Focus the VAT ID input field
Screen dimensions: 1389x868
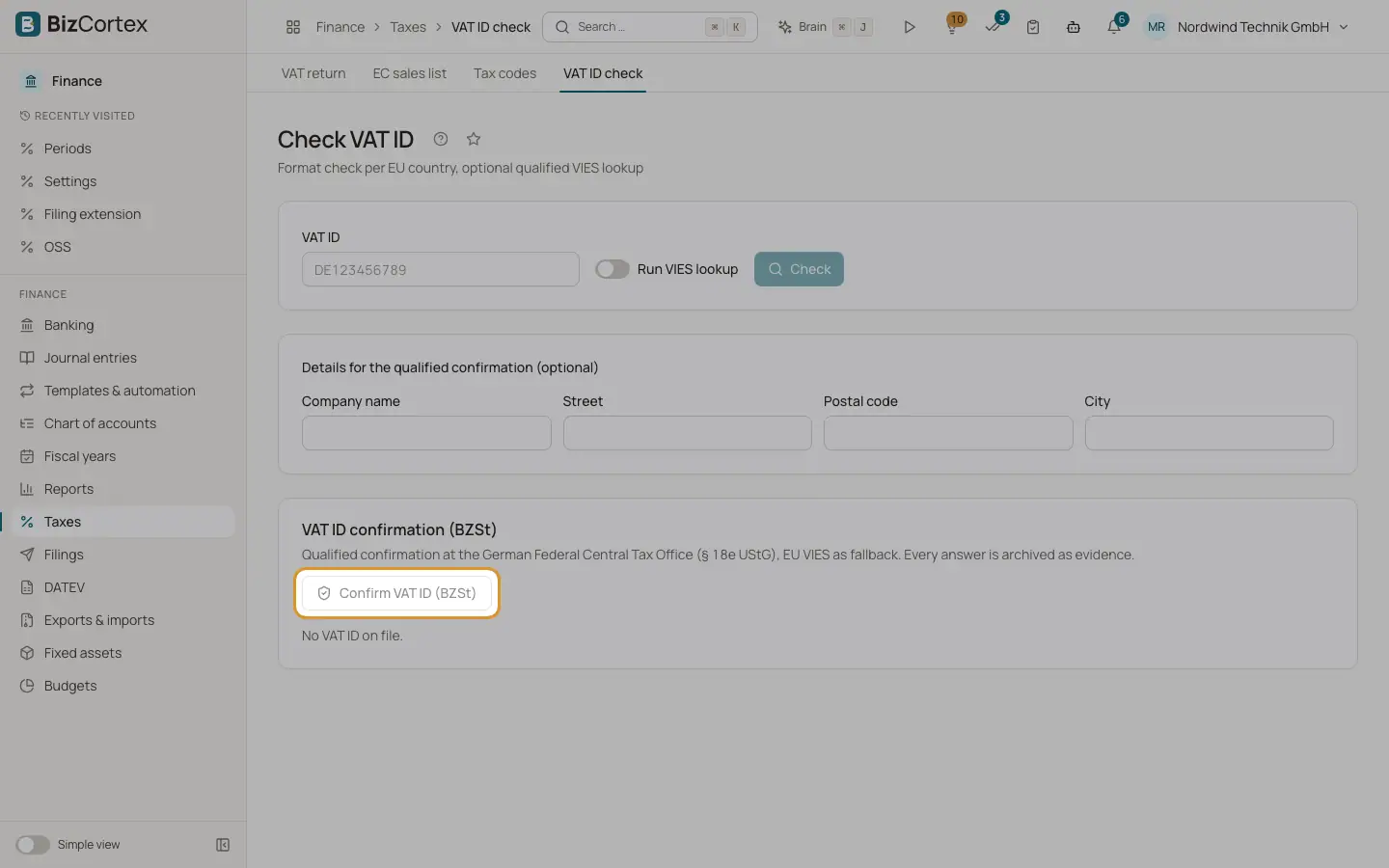click(441, 269)
